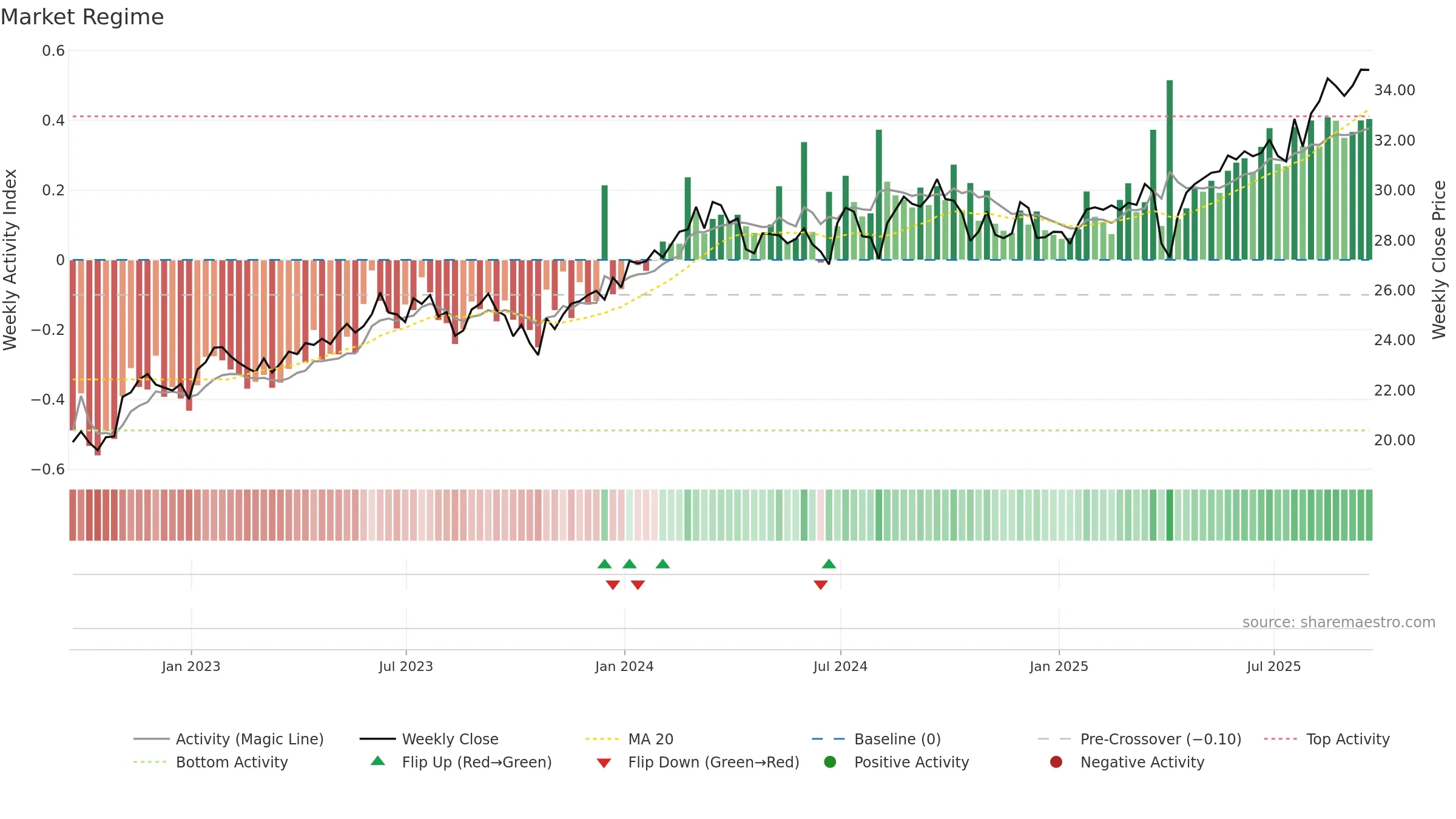
Task: Click the red Flip Down legend triangle icon
Action: click(x=604, y=763)
